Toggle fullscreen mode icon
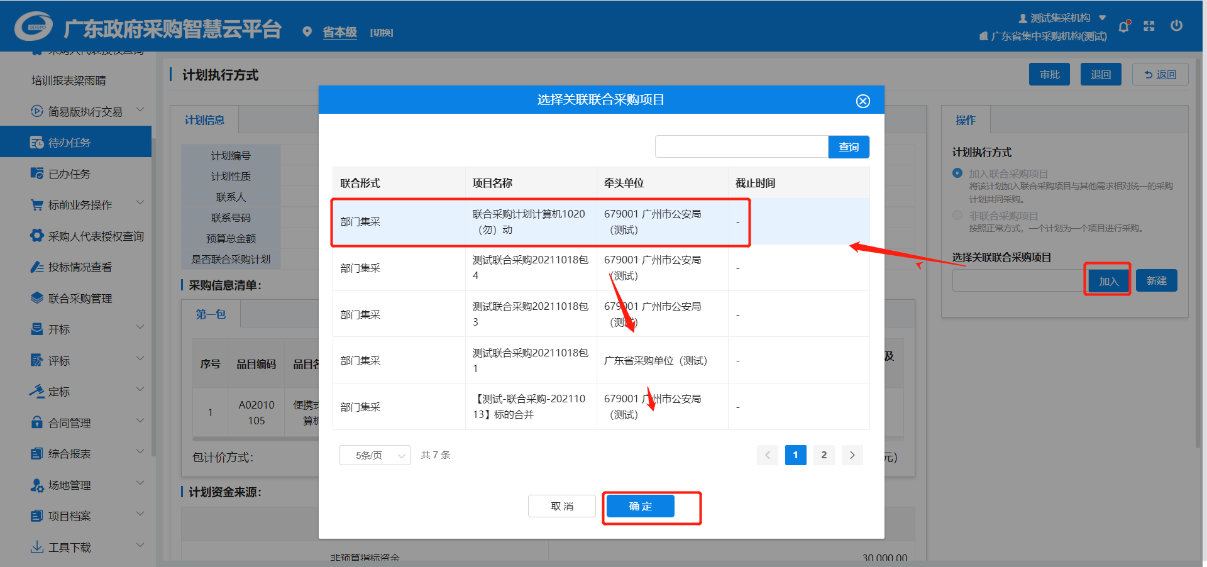This screenshot has height=567, width=1207. tap(1150, 27)
